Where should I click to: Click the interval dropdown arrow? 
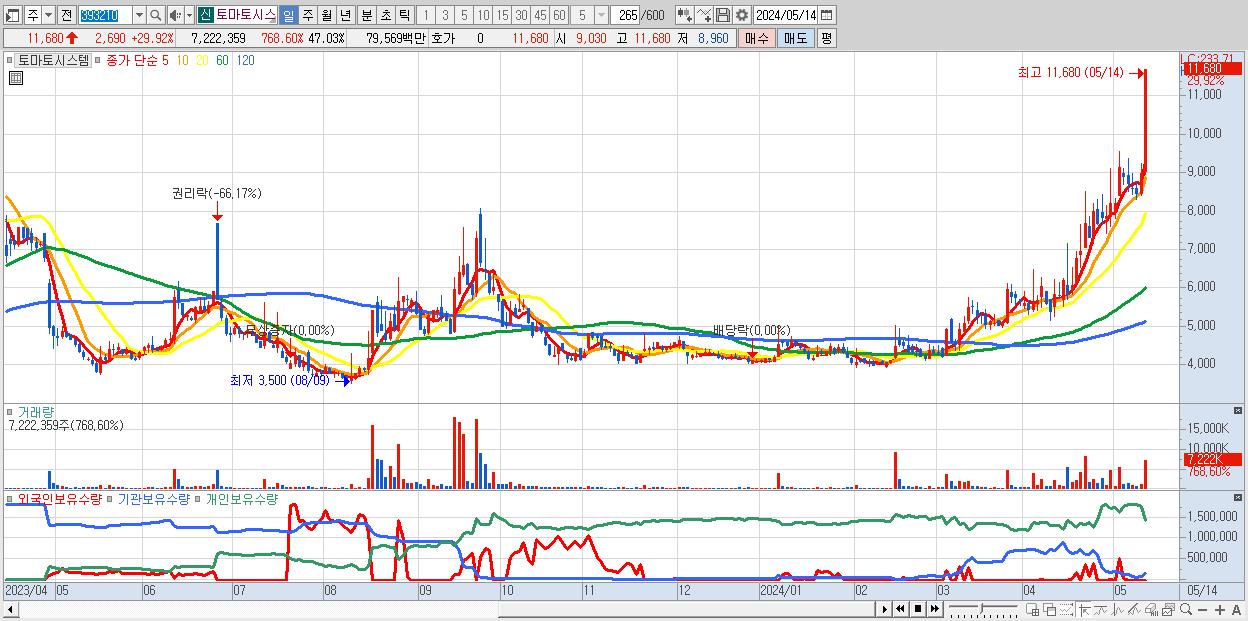[601, 15]
